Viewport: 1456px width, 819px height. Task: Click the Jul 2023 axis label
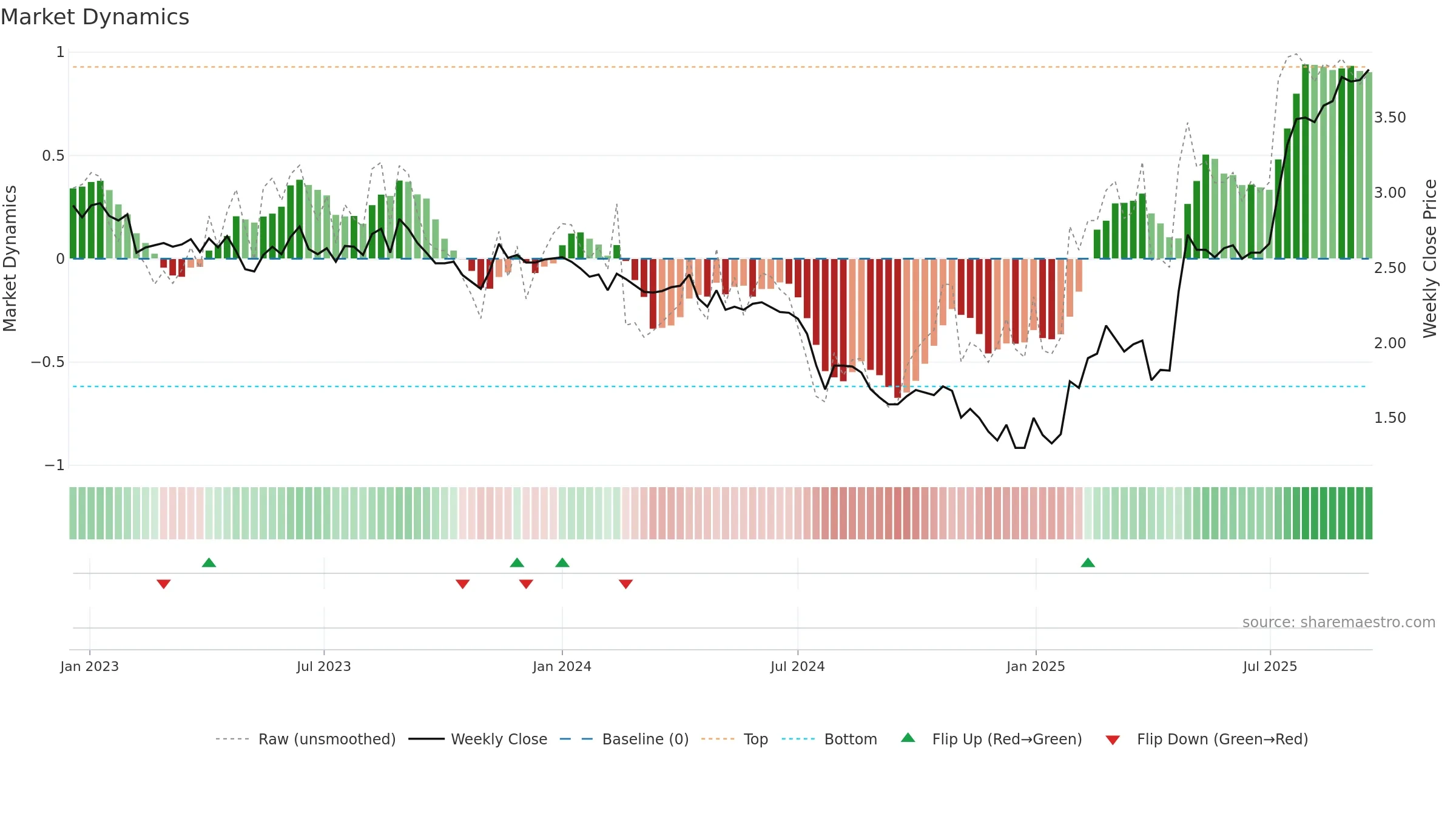coord(324,666)
